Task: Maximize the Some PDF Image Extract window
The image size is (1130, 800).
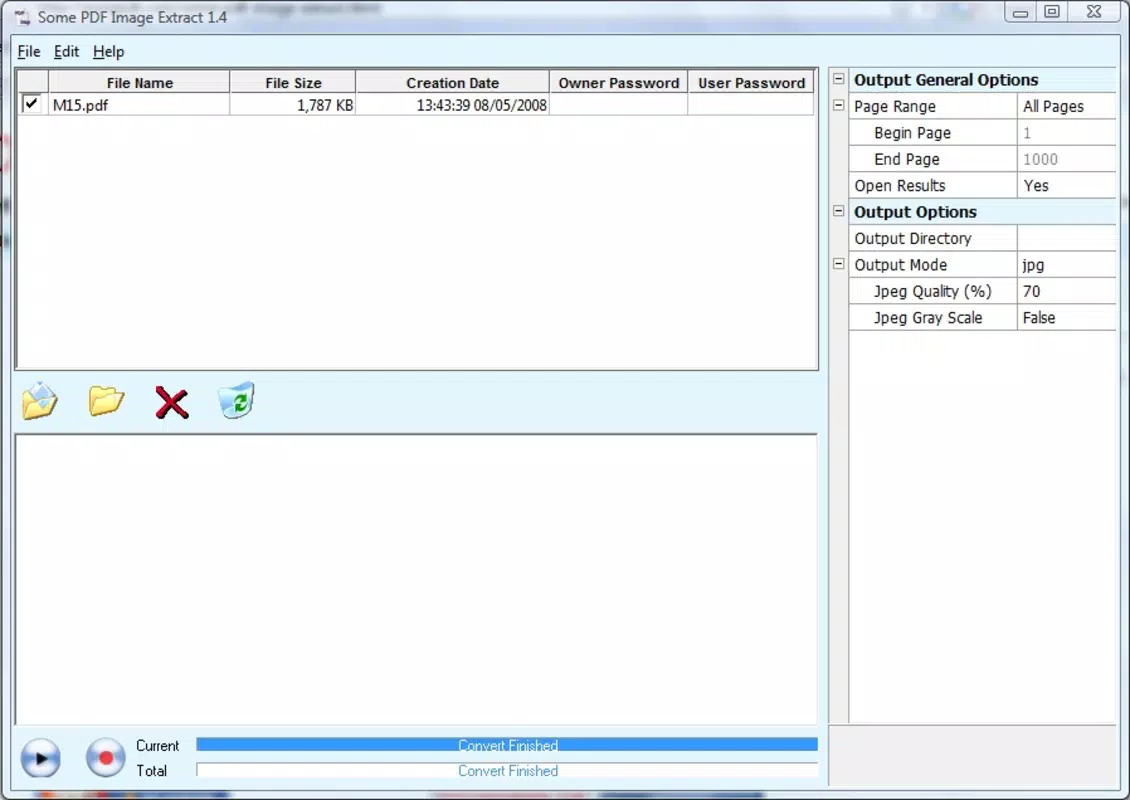Action: (1052, 12)
